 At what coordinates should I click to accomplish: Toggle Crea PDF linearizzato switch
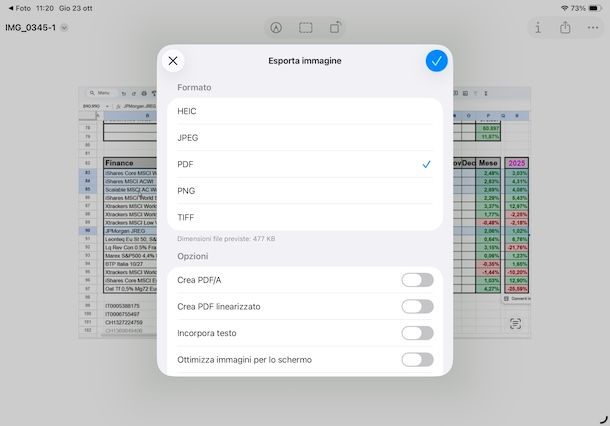(417, 306)
